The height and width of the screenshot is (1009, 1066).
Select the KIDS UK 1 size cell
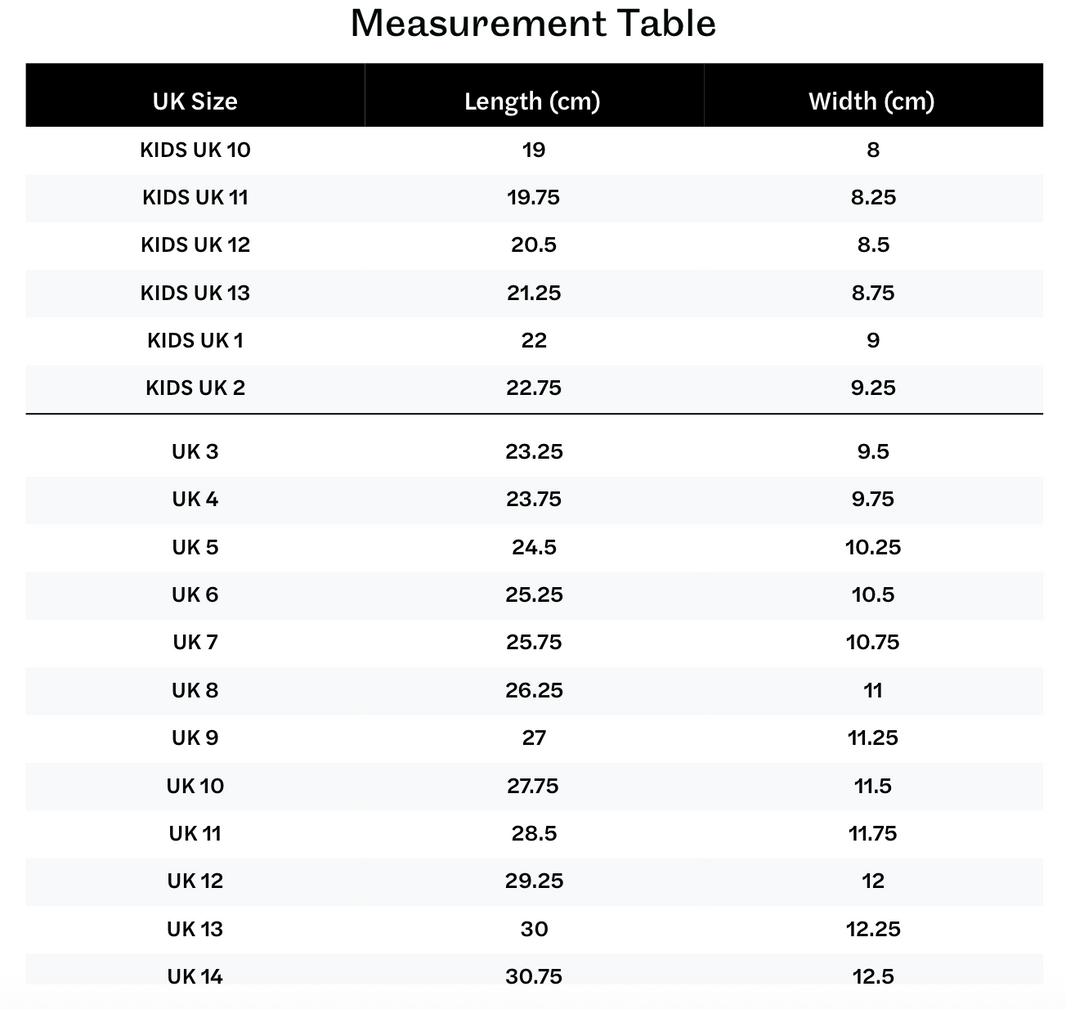(195, 341)
